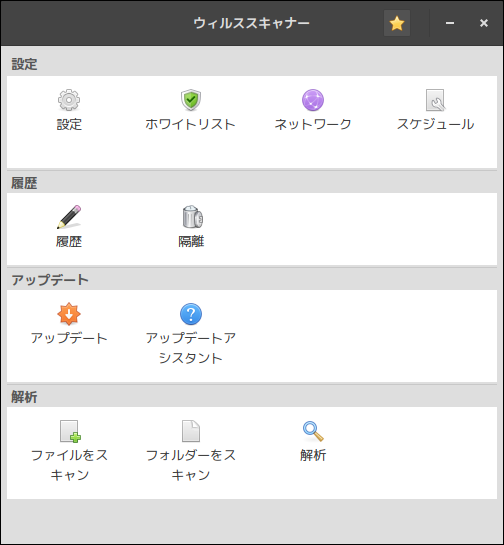The width and height of the screenshot is (504, 545).
Task: Click the アップデートアシスタント text label
Action: 191,348
